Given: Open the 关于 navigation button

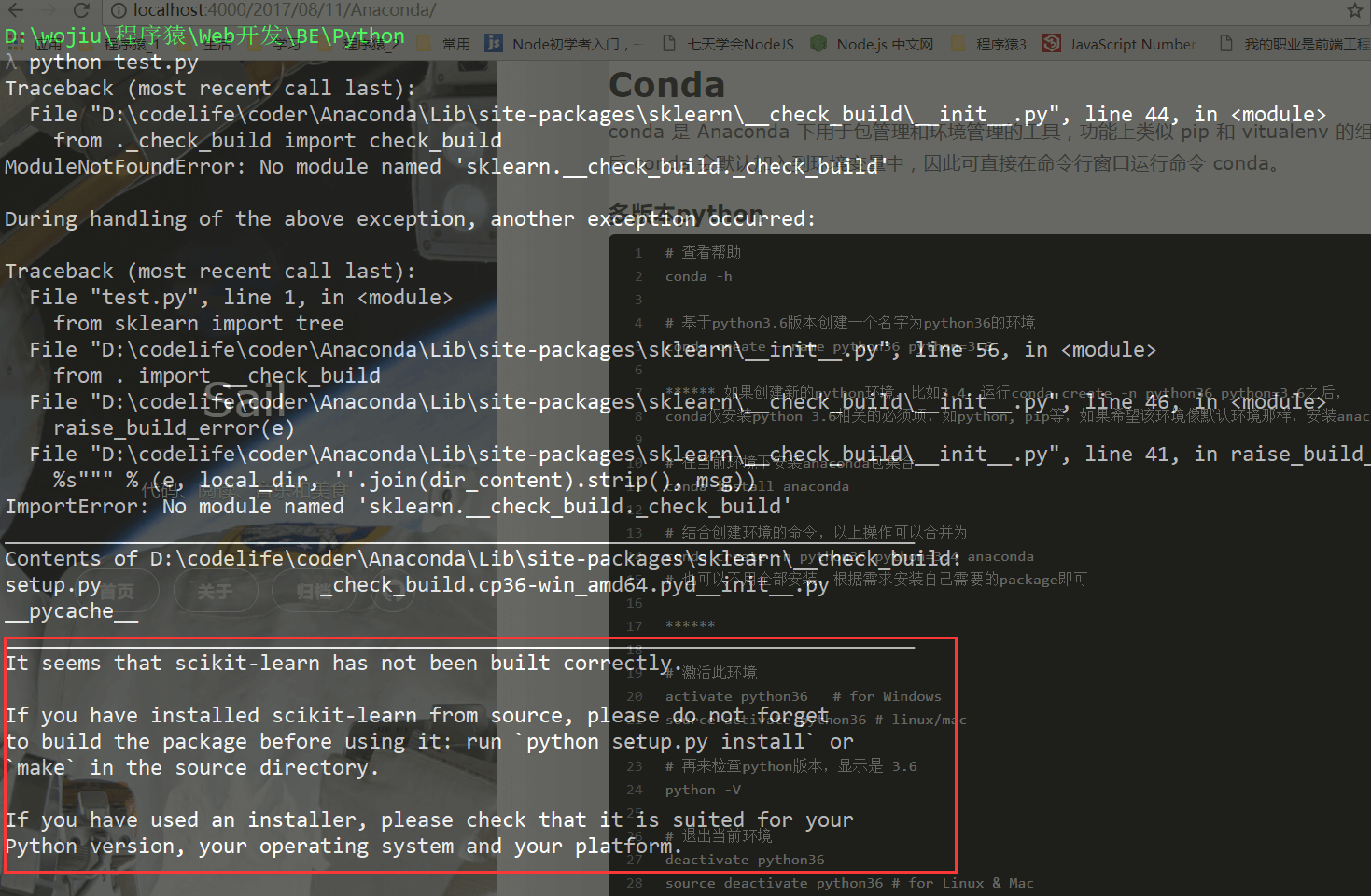Looking at the screenshot, I should coord(215,591).
